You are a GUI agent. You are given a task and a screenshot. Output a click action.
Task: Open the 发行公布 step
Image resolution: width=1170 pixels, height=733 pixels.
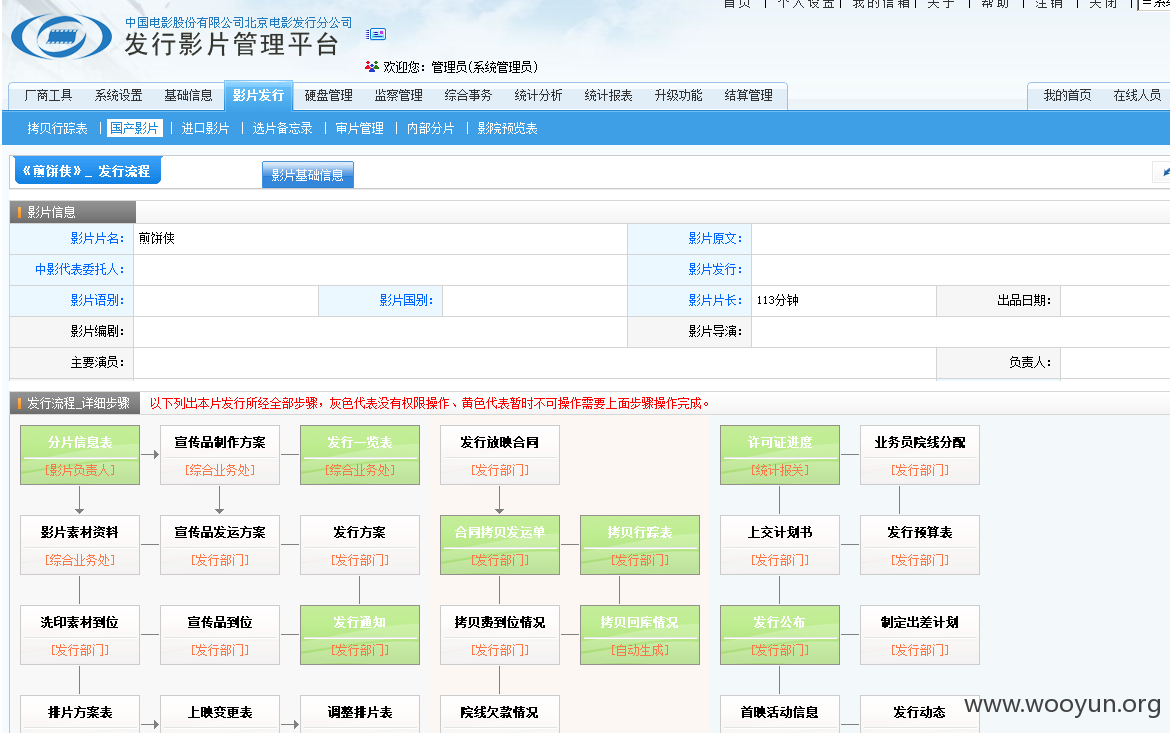click(780, 635)
